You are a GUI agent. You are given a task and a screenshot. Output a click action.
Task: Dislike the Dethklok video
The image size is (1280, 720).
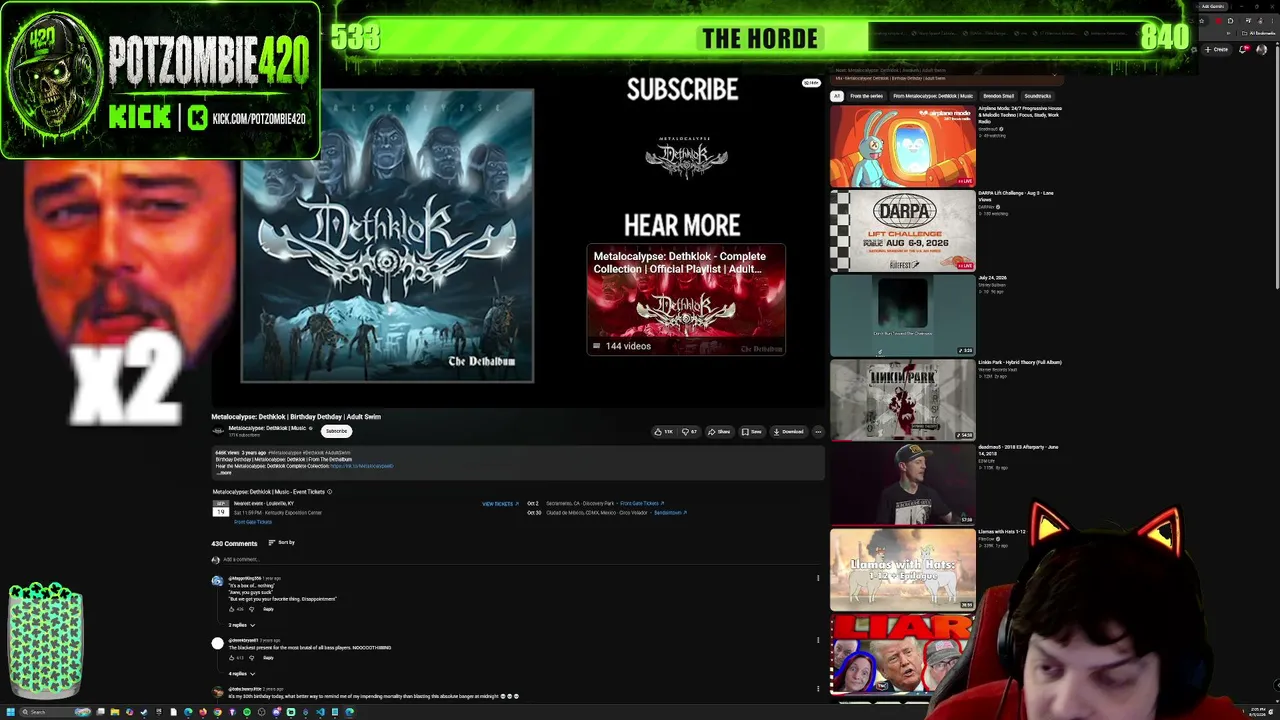pos(690,432)
